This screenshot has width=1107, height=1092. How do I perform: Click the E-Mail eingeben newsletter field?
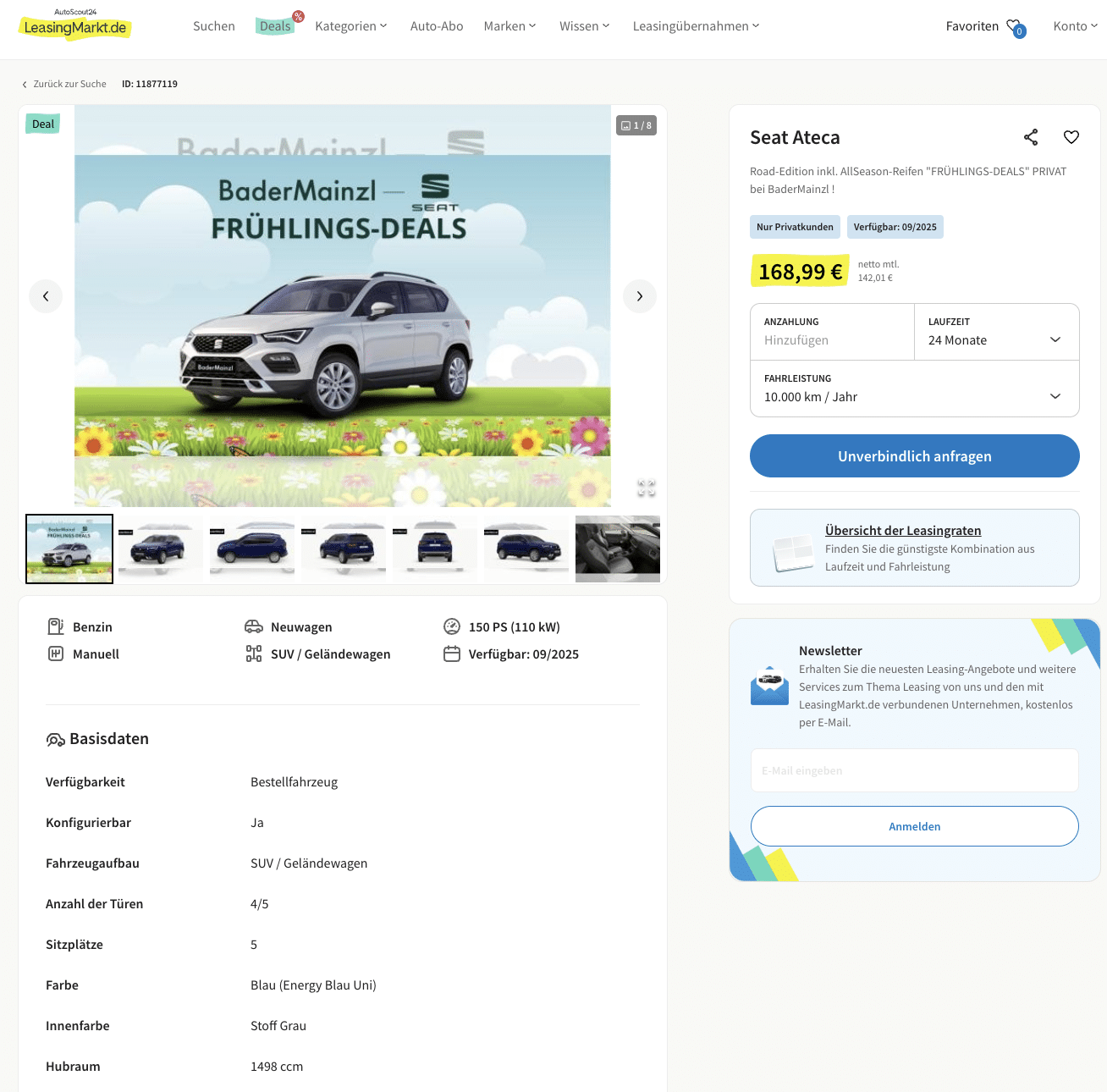coord(915,770)
